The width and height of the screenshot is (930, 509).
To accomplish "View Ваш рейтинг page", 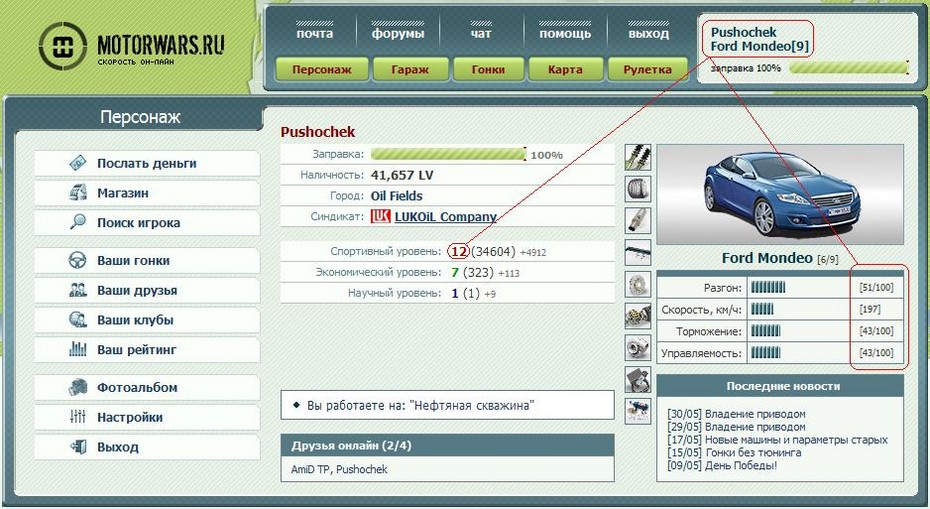I will click(x=147, y=349).
